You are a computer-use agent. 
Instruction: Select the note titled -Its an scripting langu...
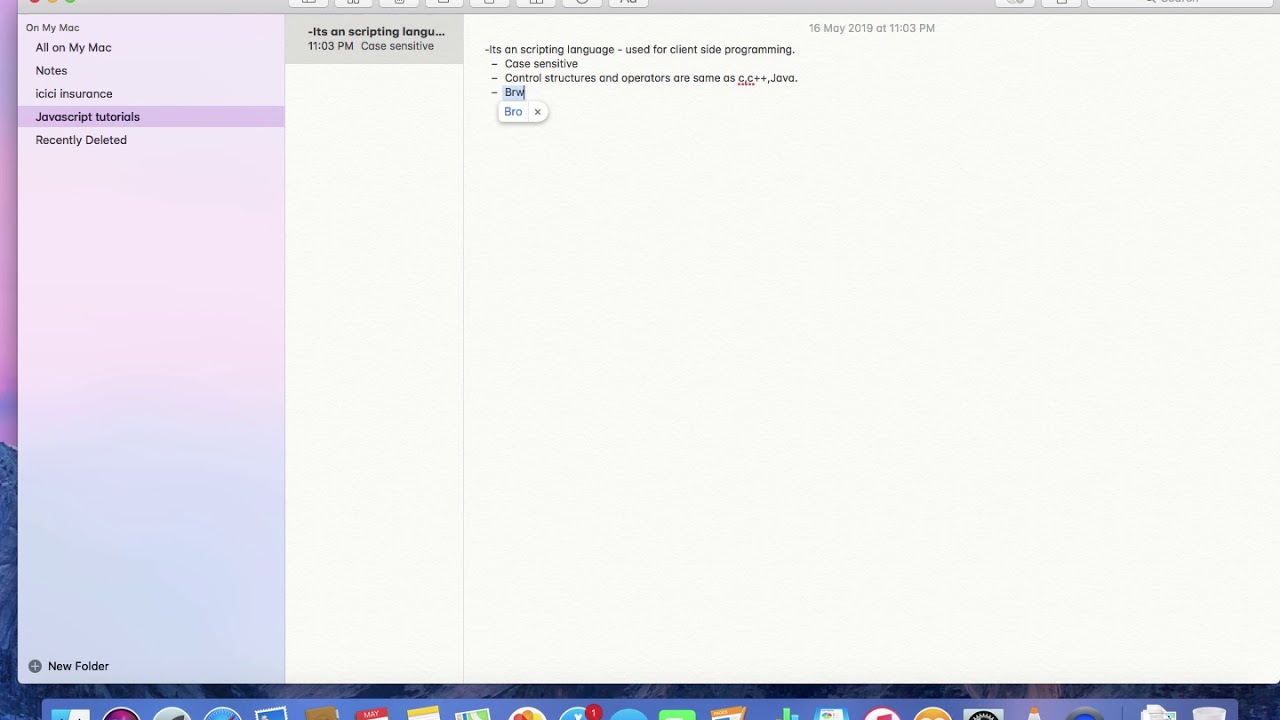(375, 39)
